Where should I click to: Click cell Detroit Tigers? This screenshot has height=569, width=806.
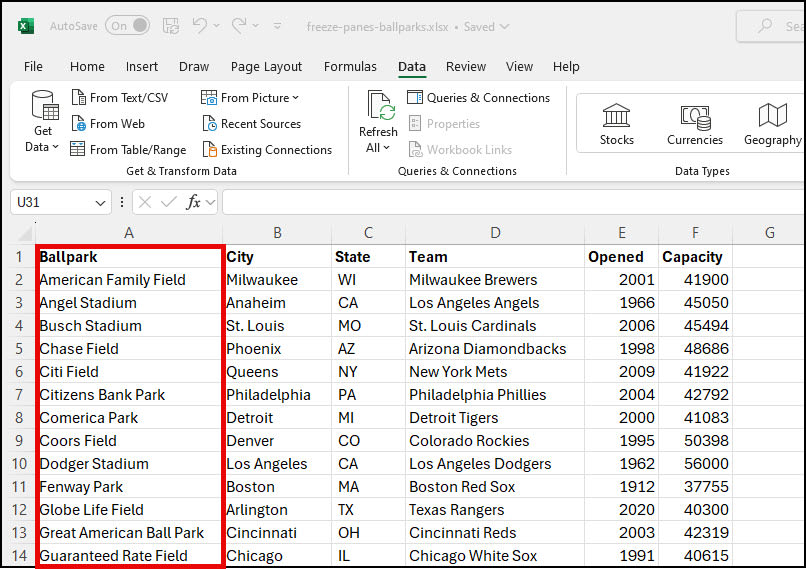[495, 417]
